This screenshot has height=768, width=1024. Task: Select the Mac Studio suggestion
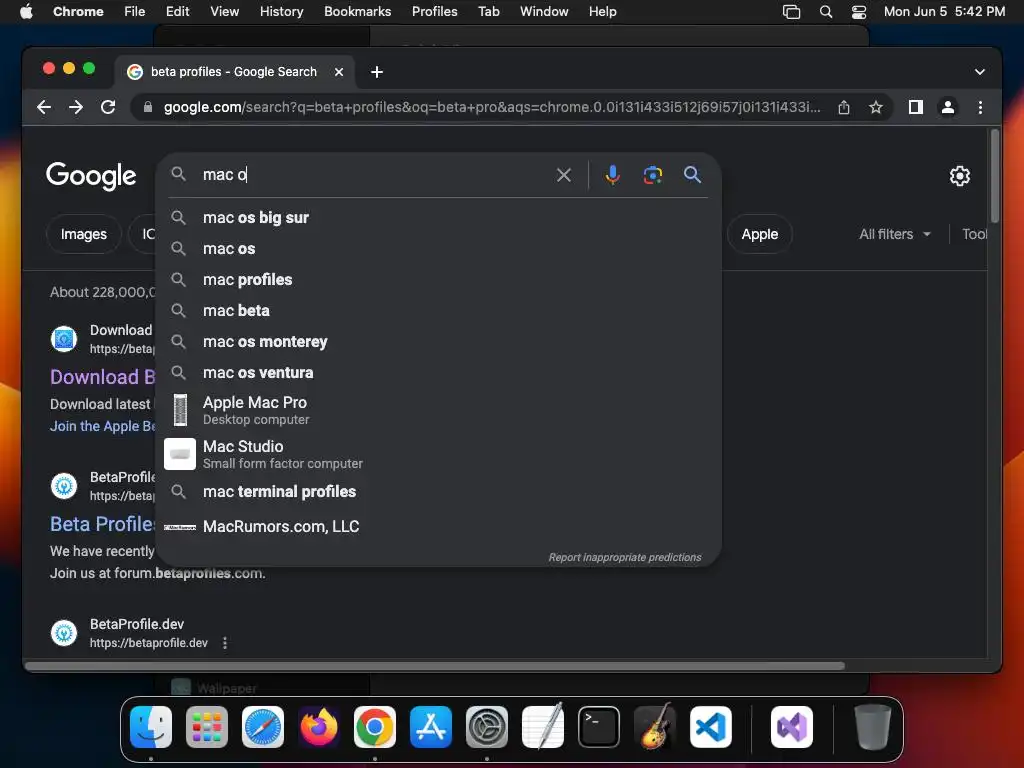[438, 454]
